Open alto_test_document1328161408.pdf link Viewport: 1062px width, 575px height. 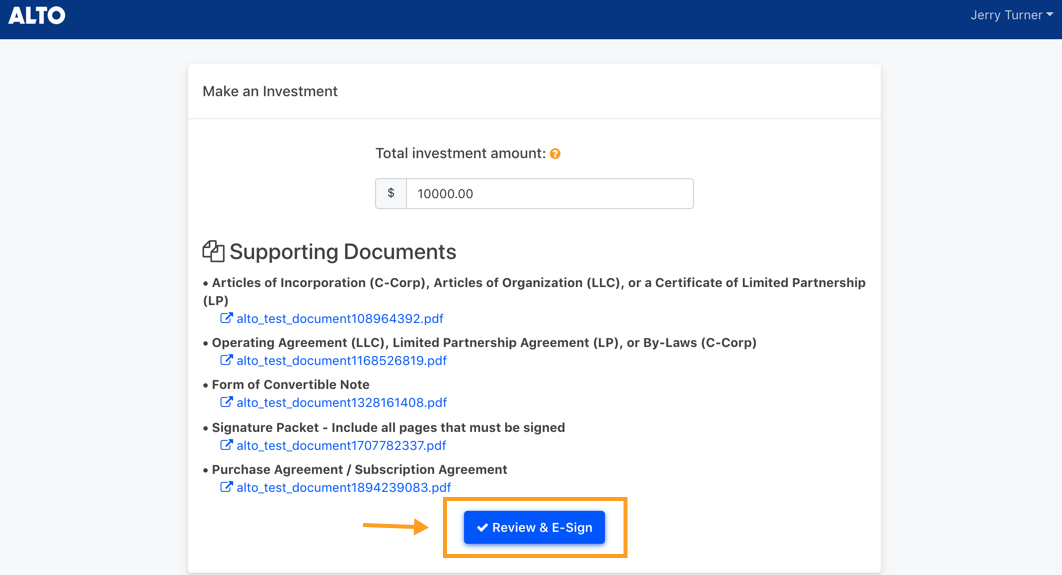pyautogui.click(x=341, y=402)
